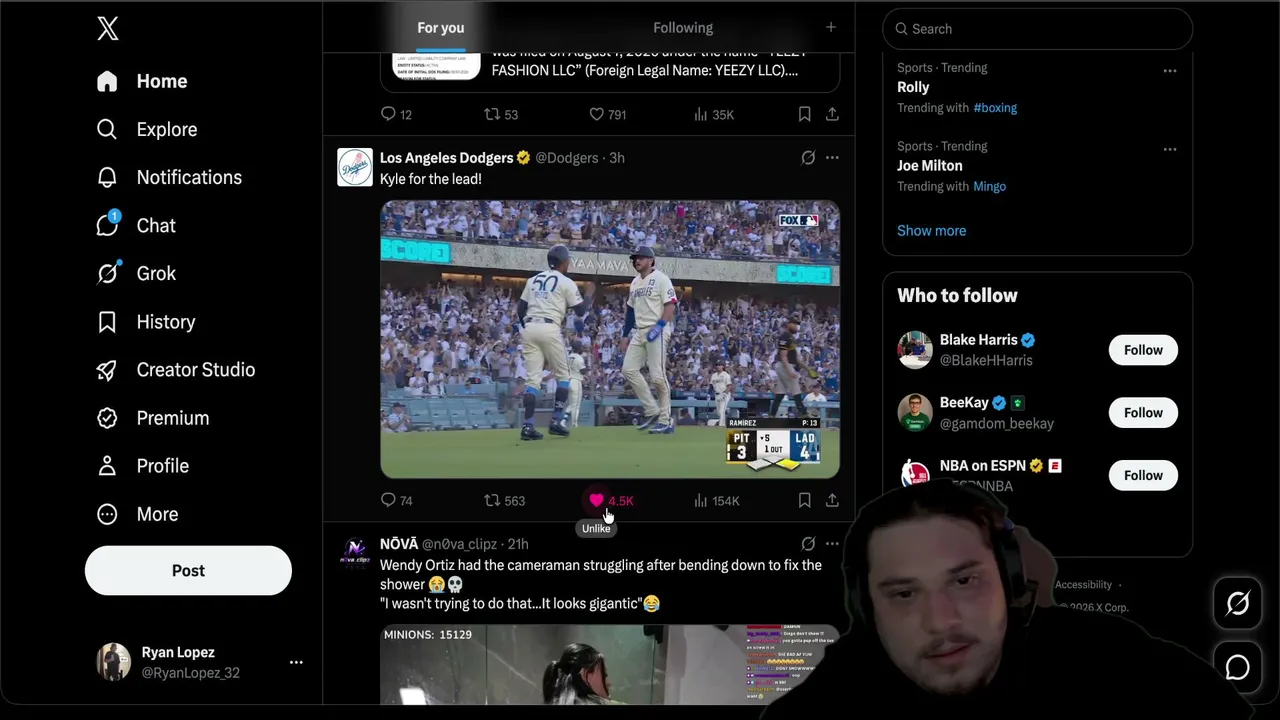
Task: Open the Joe Milton trending topic
Action: (930, 166)
